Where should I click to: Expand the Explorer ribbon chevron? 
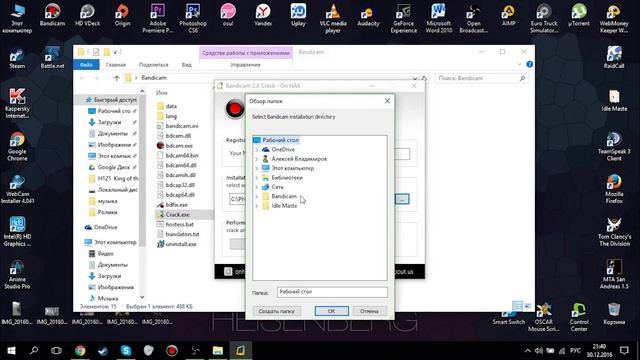point(519,64)
